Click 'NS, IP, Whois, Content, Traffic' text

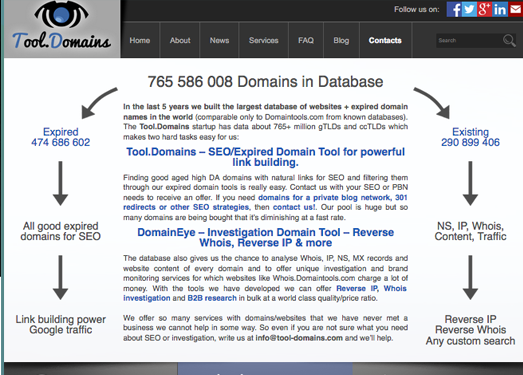[470, 231]
